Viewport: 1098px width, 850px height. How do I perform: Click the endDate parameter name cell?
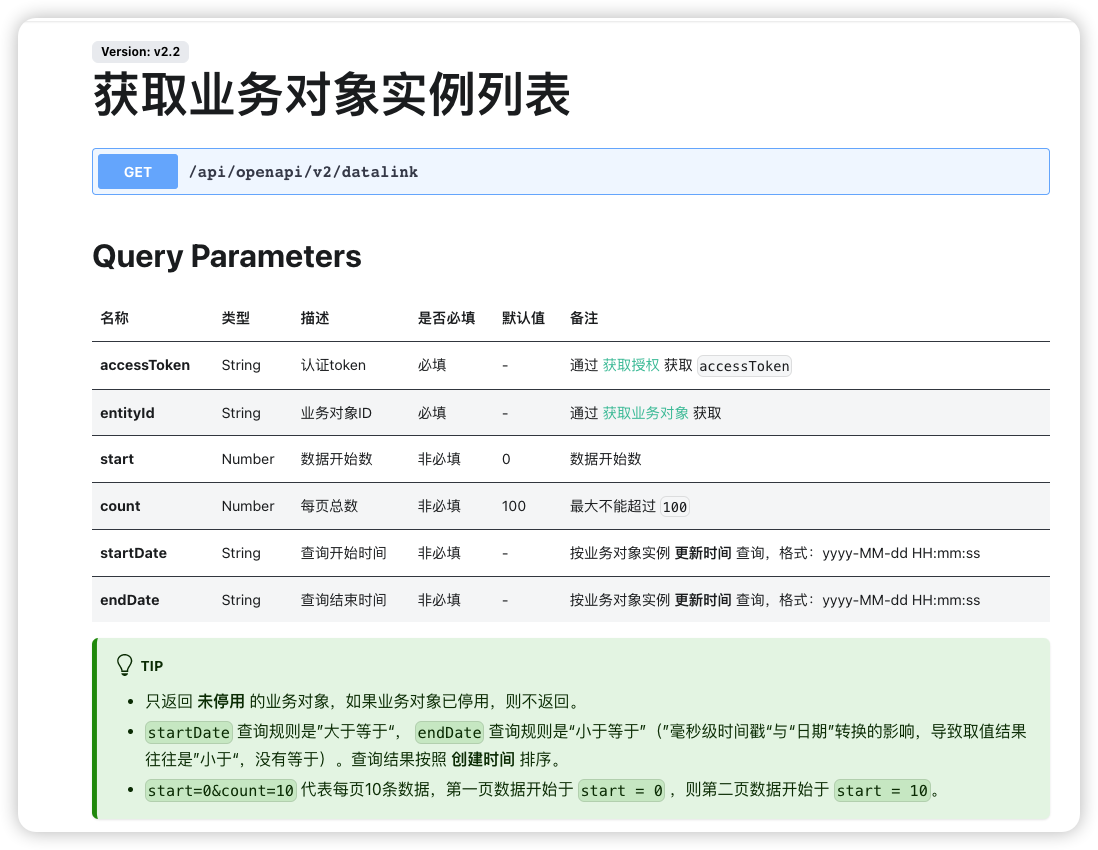coord(130,600)
